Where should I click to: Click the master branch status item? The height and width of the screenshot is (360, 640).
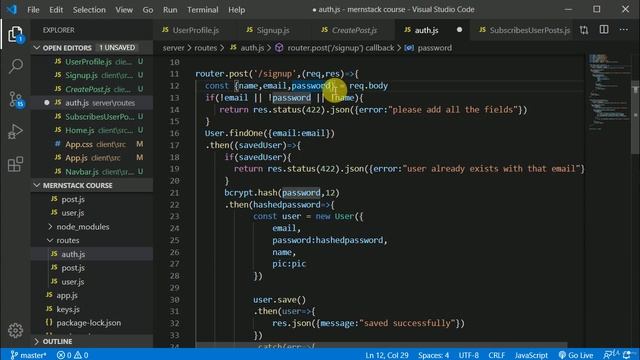(28, 355)
